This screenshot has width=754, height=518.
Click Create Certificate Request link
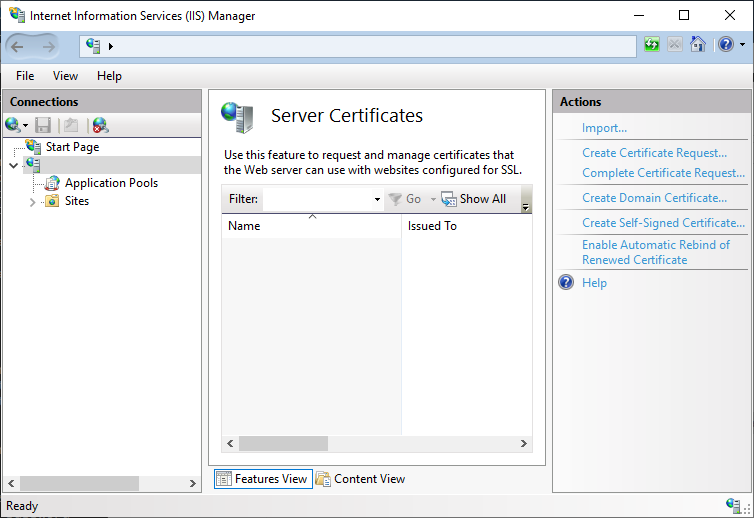[x=654, y=153]
